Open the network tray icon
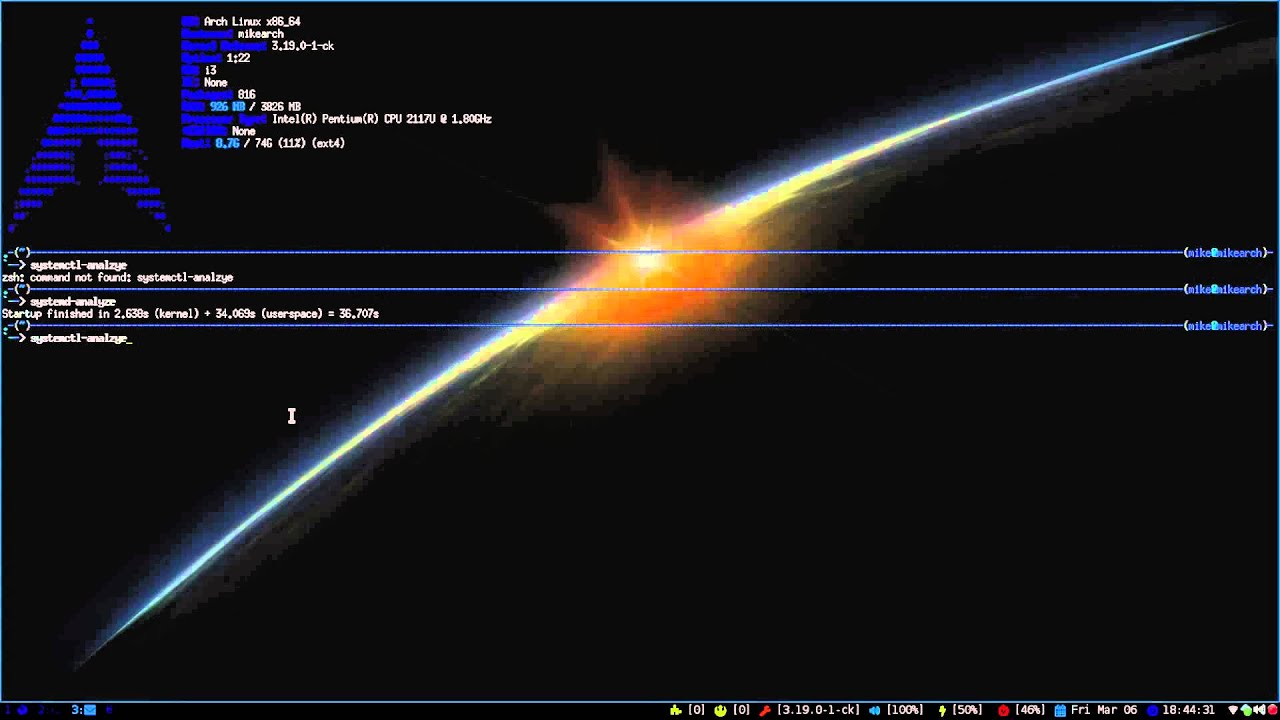 click(1233, 710)
